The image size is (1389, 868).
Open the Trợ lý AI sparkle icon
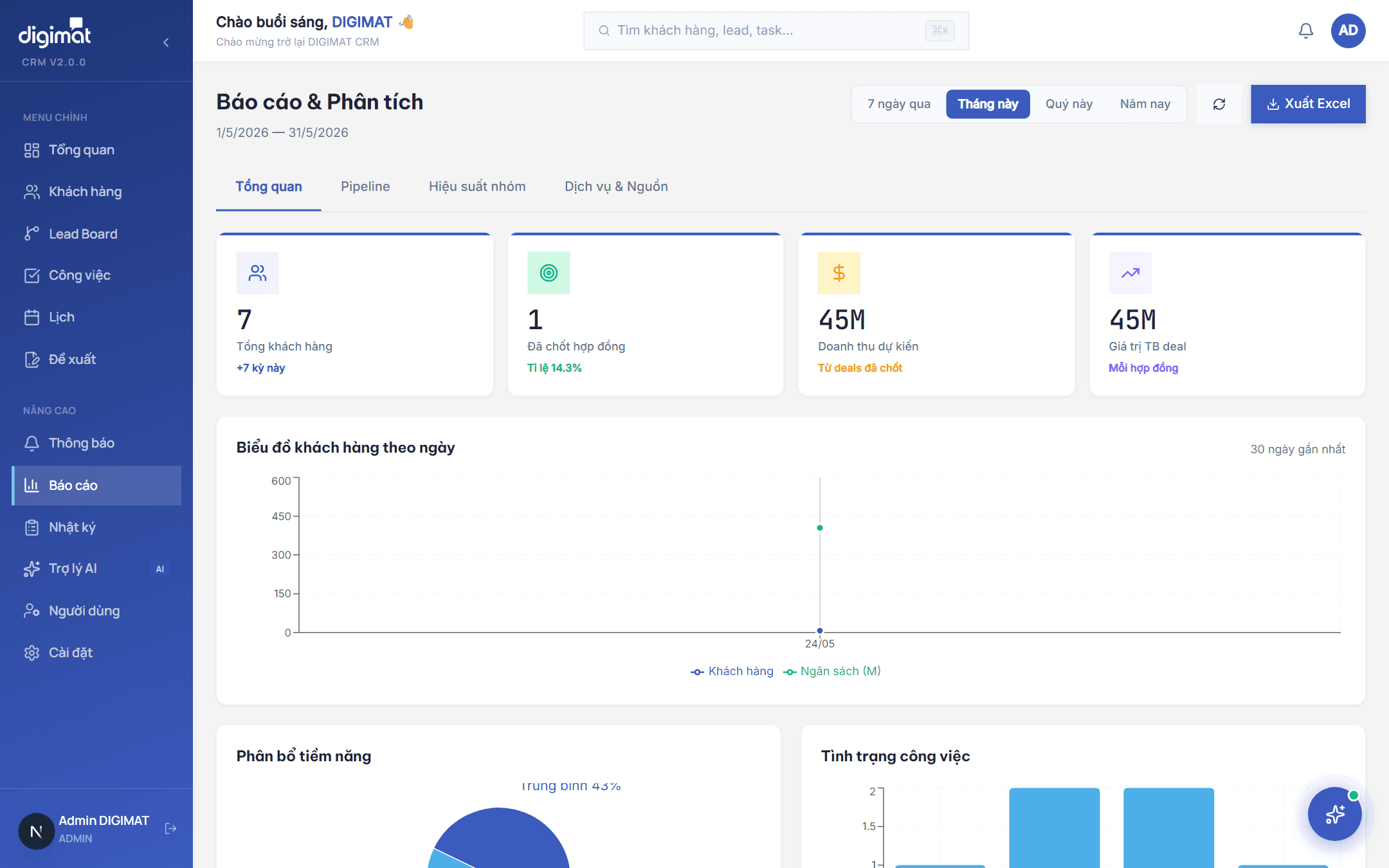click(32, 569)
